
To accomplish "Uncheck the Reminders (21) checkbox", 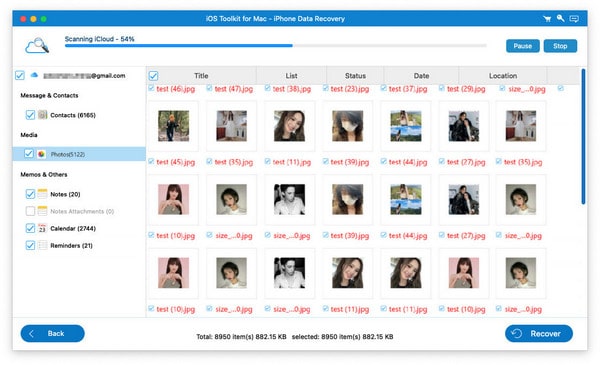I will click(30, 245).
